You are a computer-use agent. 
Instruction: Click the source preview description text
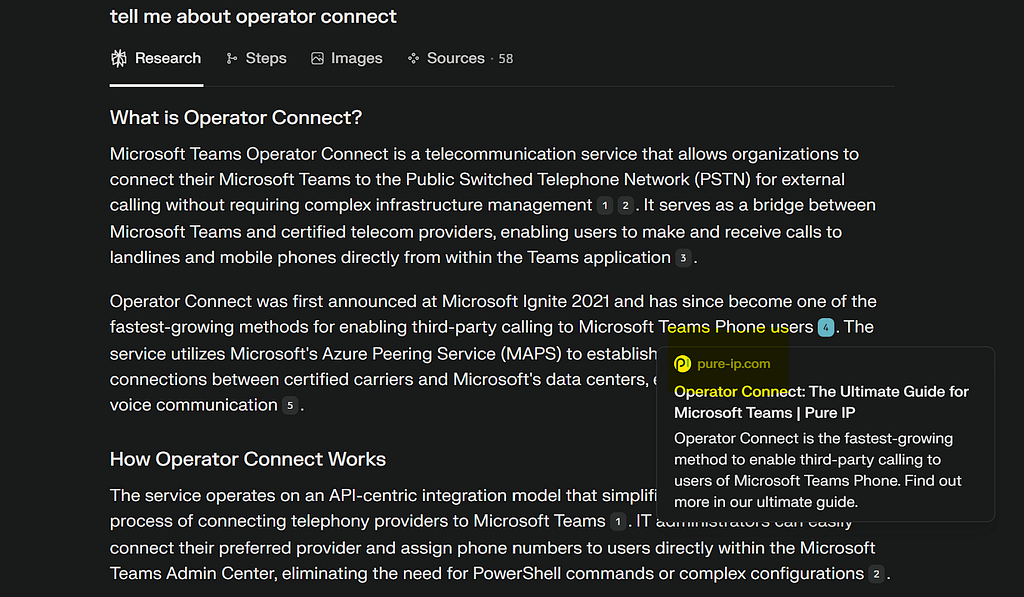pos(818,470)
